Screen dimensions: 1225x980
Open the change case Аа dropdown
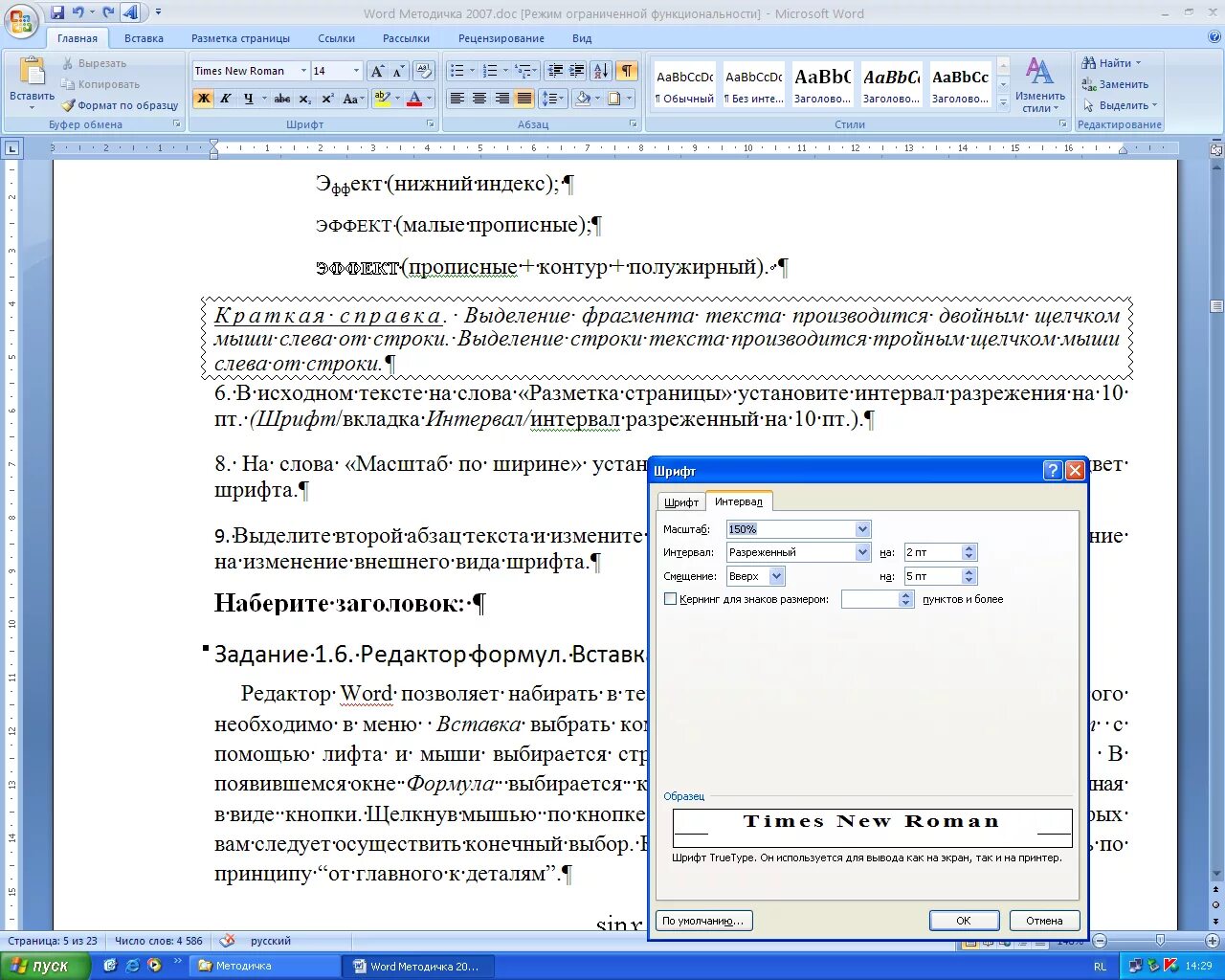tap(352, 99)
